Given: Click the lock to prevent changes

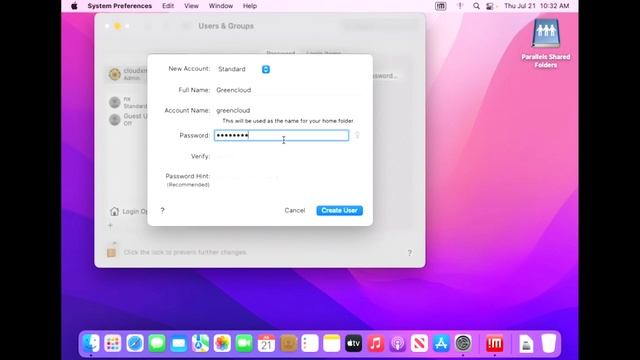Looking at the screenshot, I should 111,250.
